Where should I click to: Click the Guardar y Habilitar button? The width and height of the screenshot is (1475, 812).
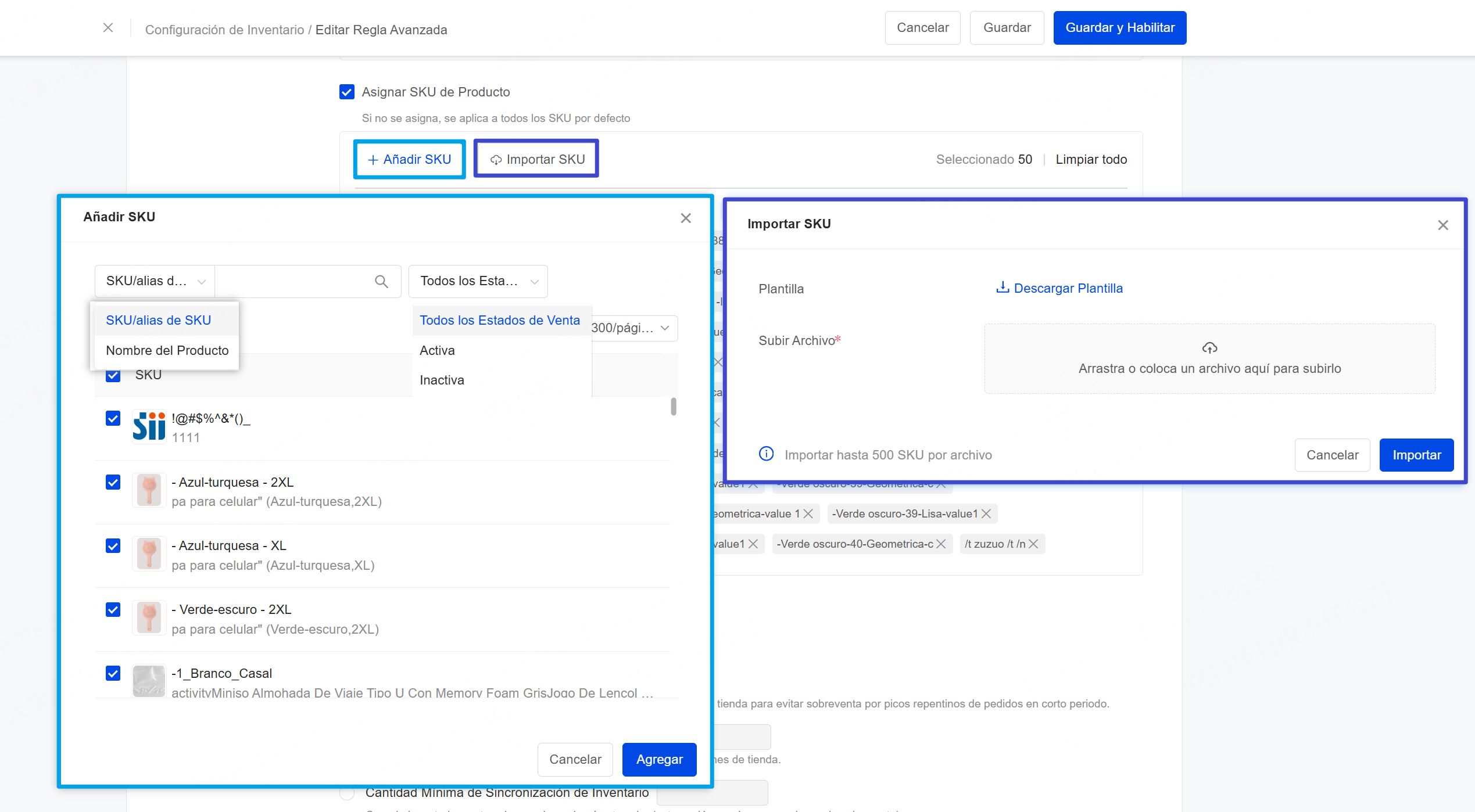(1119, 28)
